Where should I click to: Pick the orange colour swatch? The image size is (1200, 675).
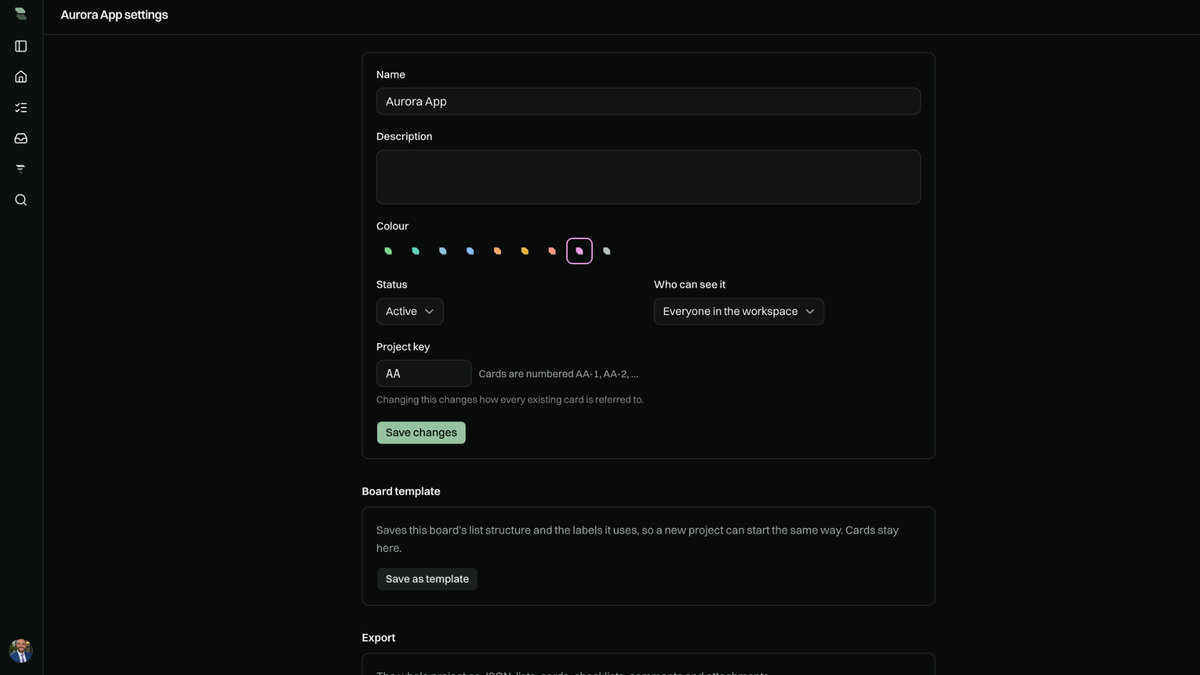point(498,251)
